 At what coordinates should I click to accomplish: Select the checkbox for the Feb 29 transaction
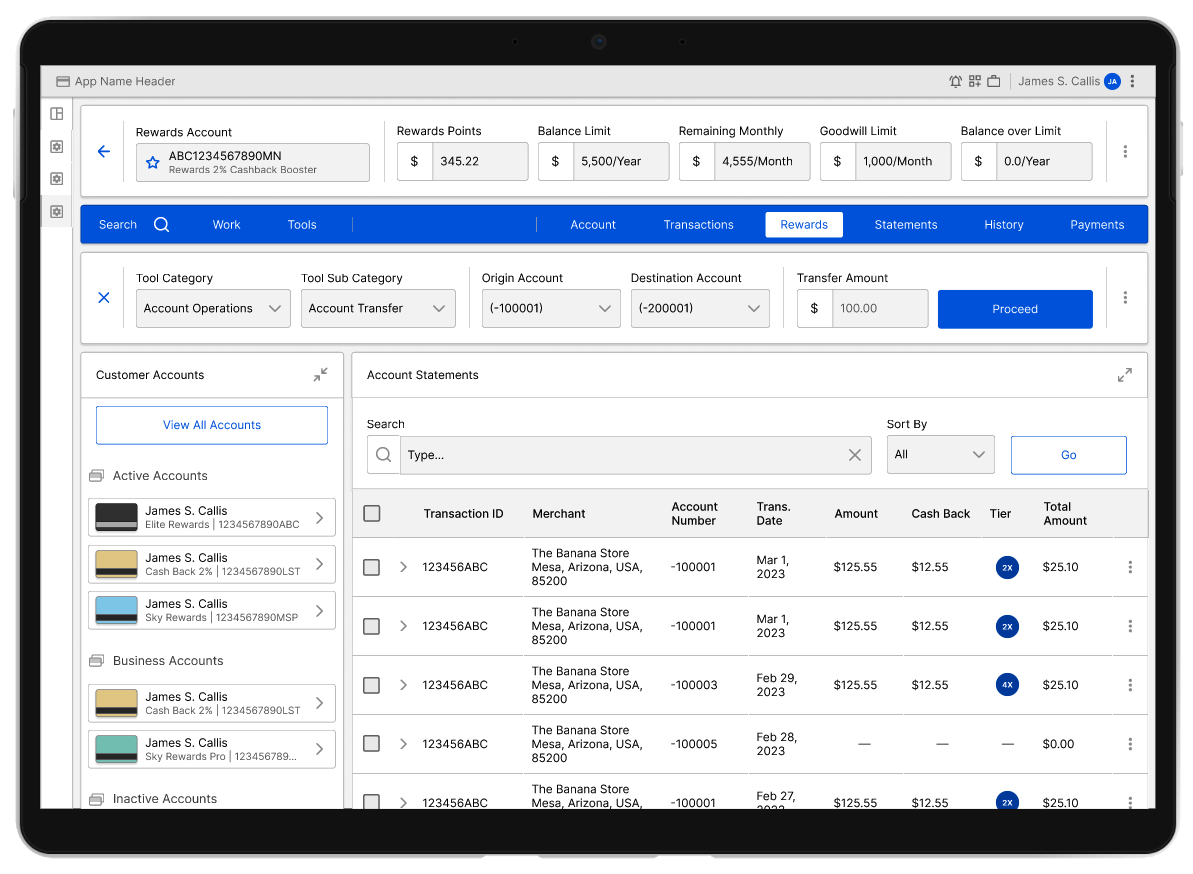coord(372,685)
